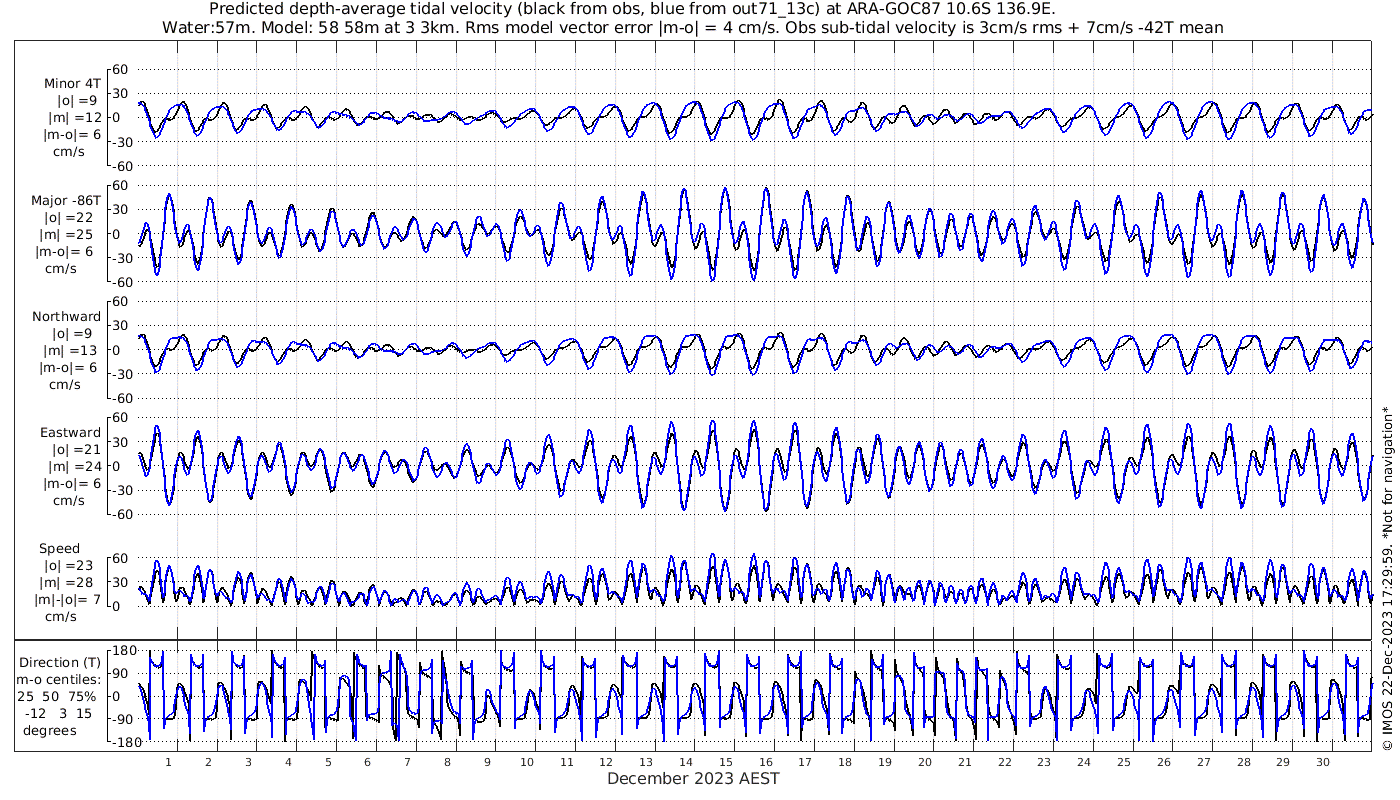
Task: Select the 'Northward' panel label
Action: [66, 317]
